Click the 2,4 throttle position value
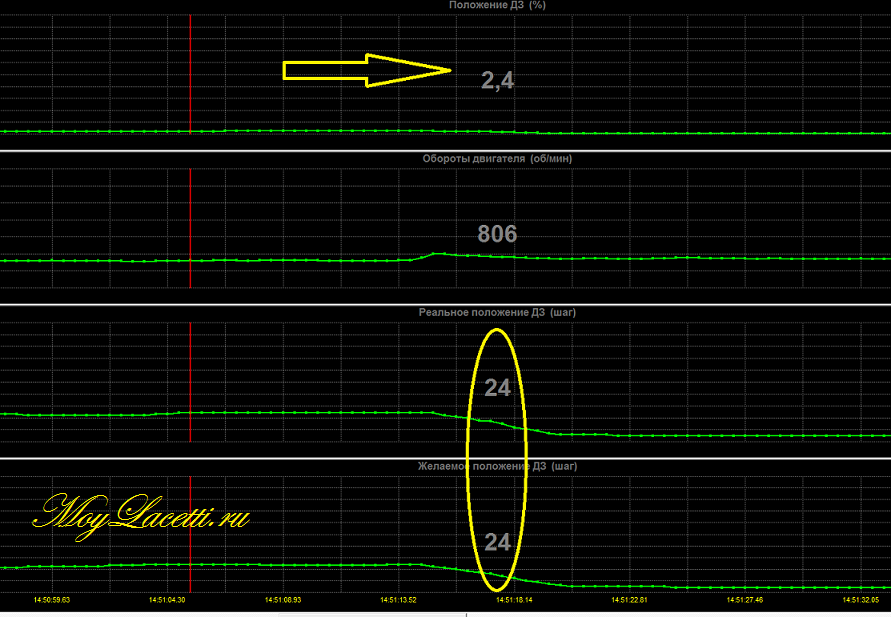Image resolution: width=891 pixels, height=617 pixels. tap(497, 81)
